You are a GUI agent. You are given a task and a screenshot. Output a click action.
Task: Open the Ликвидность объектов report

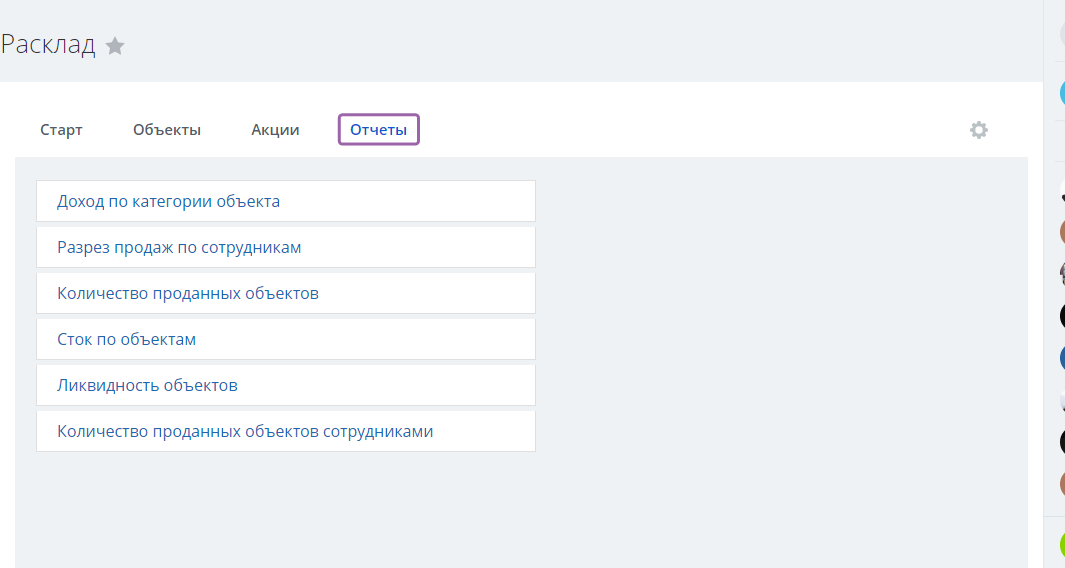click(286, 385)
